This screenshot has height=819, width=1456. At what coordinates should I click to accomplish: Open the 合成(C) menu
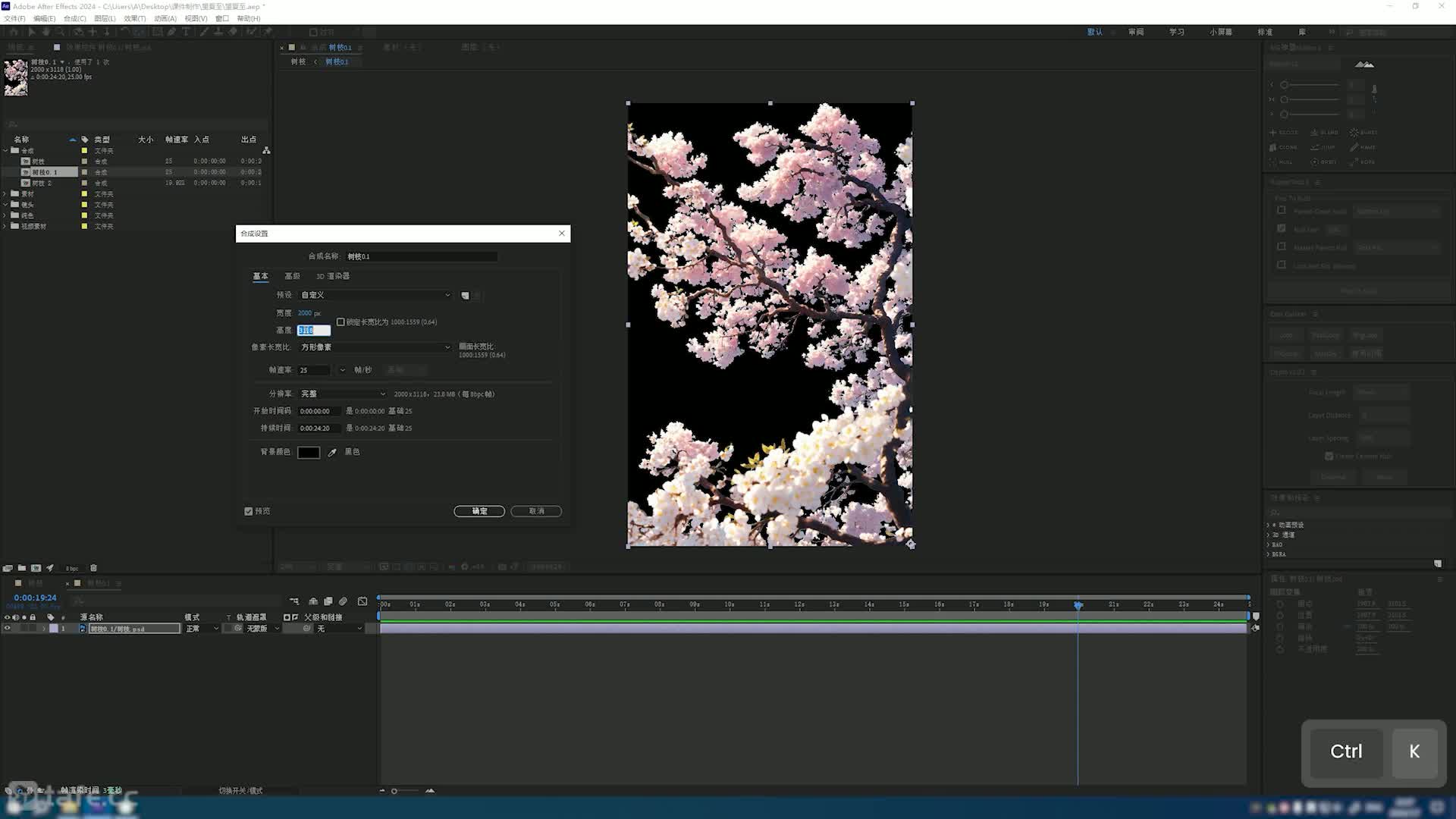[75, 18]
